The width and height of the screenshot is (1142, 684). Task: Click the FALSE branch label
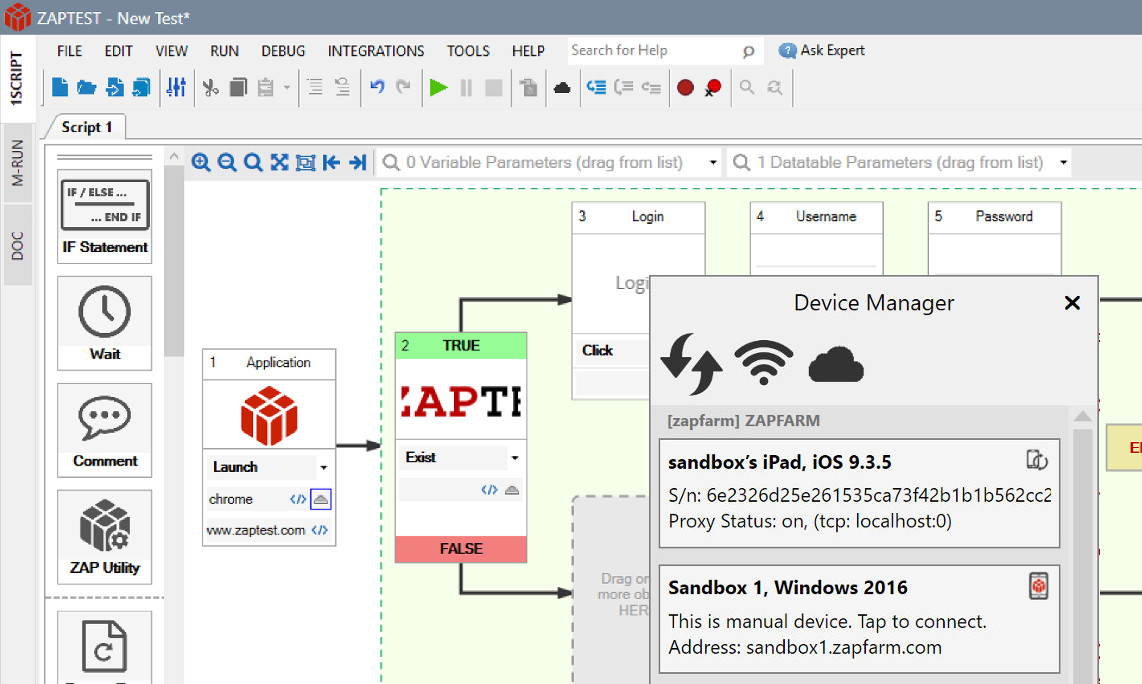pyautogui.click(x=461, y=549)
